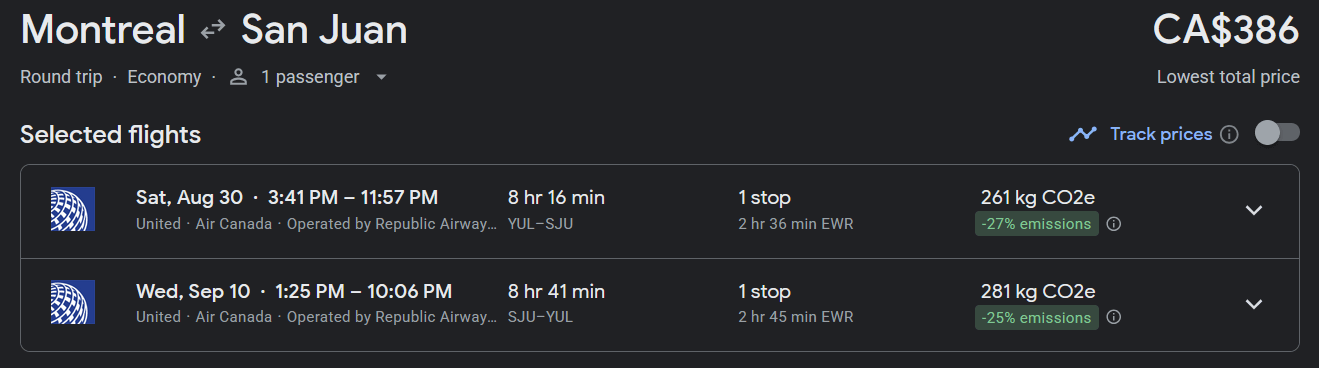Click the Track prices label
This screenshot has height=368, width=1319.
(1161, 134)
